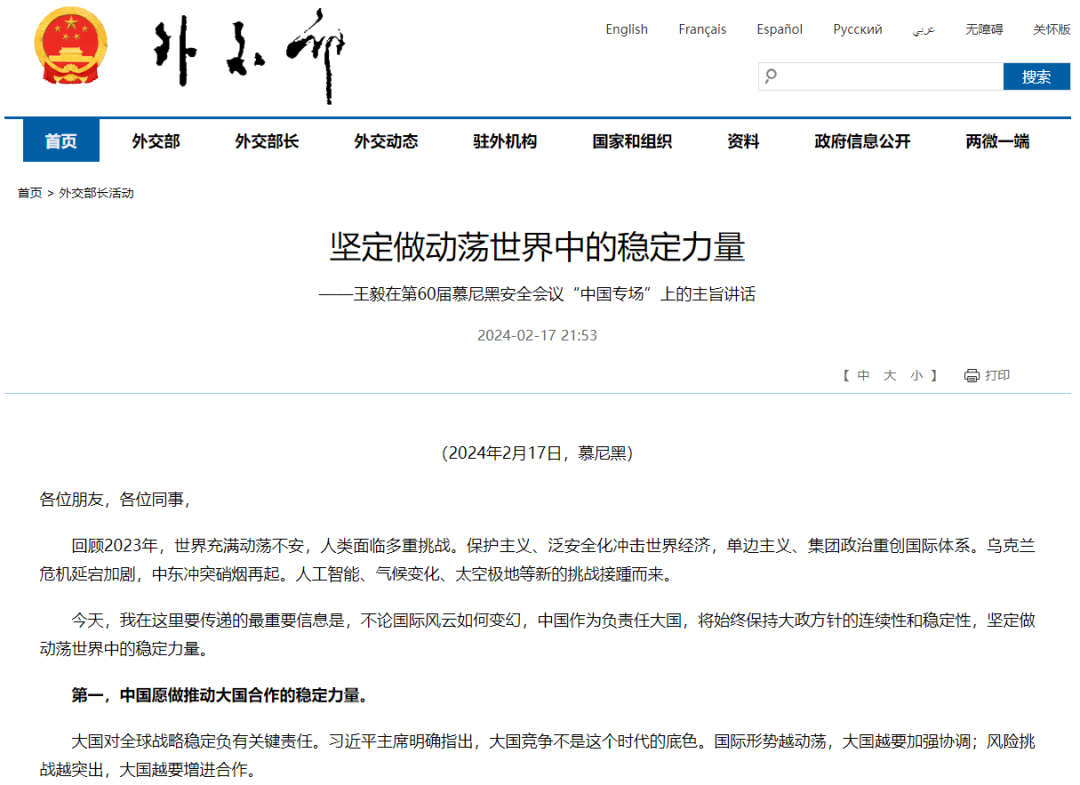The width and height of the screenshot is (1080, 785).
Task: Switch to the 关怀版 care edition
Action: [x=1049, y=29]
